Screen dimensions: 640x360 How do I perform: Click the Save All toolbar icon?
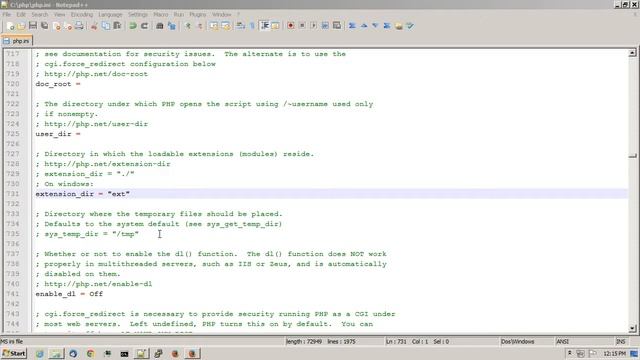[44, 26]
